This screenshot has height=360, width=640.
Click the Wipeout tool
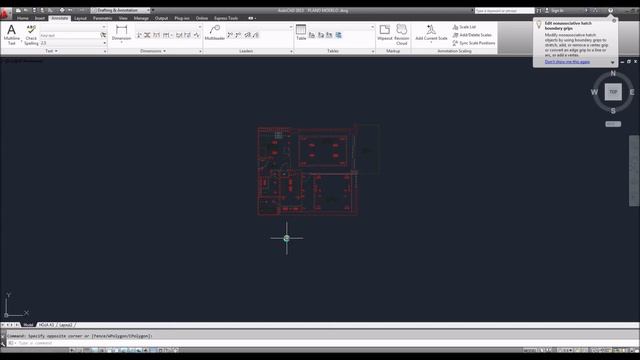tap(384, 32)
